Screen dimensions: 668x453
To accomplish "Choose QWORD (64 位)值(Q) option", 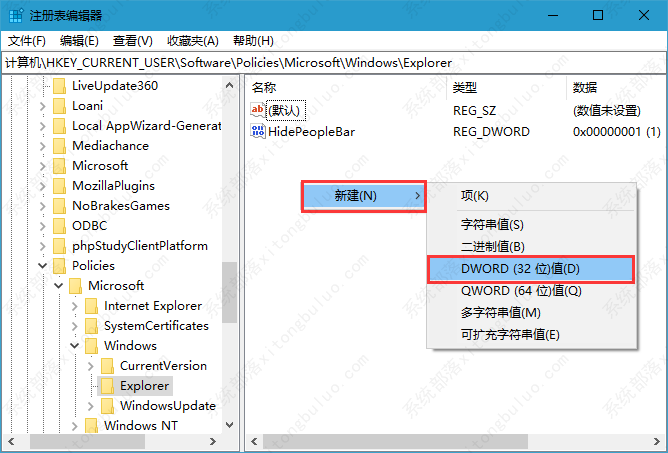I will pyautogui.click(x=521, y=291).
